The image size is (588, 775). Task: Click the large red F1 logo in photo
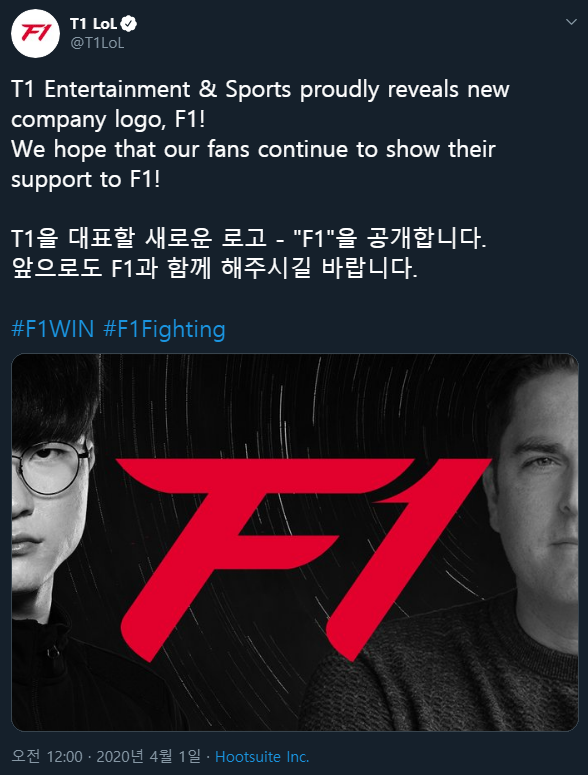click(303, 559)
